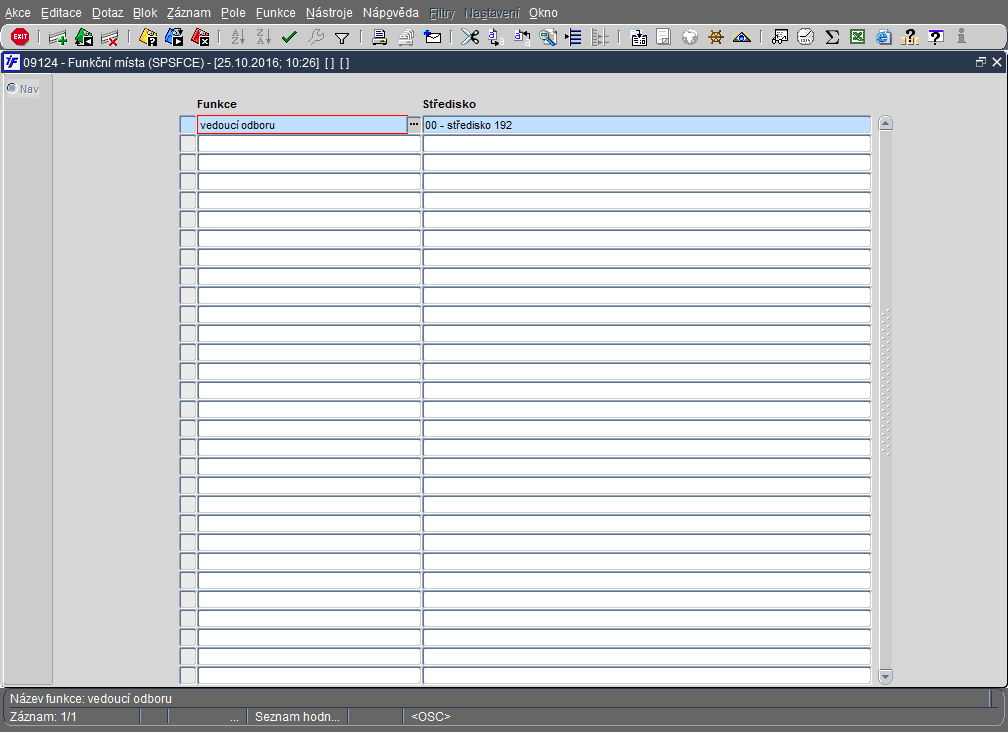Click the vertical scrollbar dotted grip
The height and width of the screenshot is (732, 1008).
885,382
